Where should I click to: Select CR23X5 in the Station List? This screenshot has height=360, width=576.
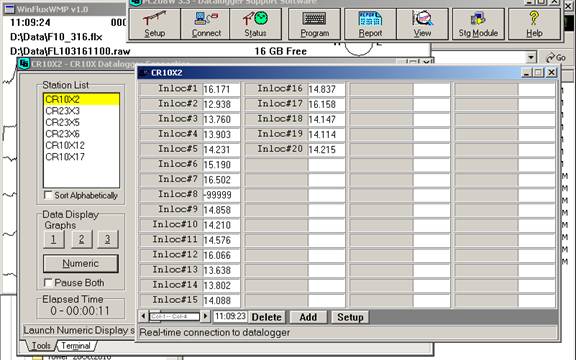[x=81, y=122]
